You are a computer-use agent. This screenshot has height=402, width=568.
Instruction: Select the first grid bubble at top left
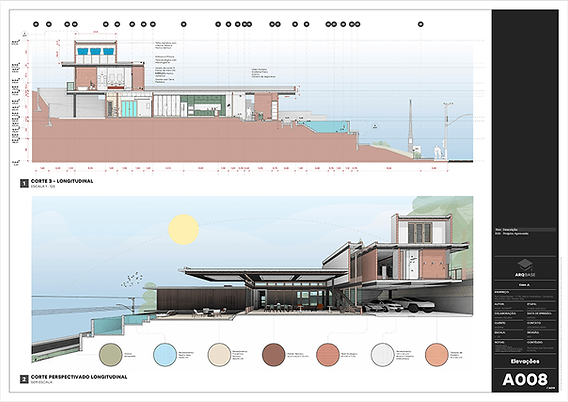click(36, 24)
